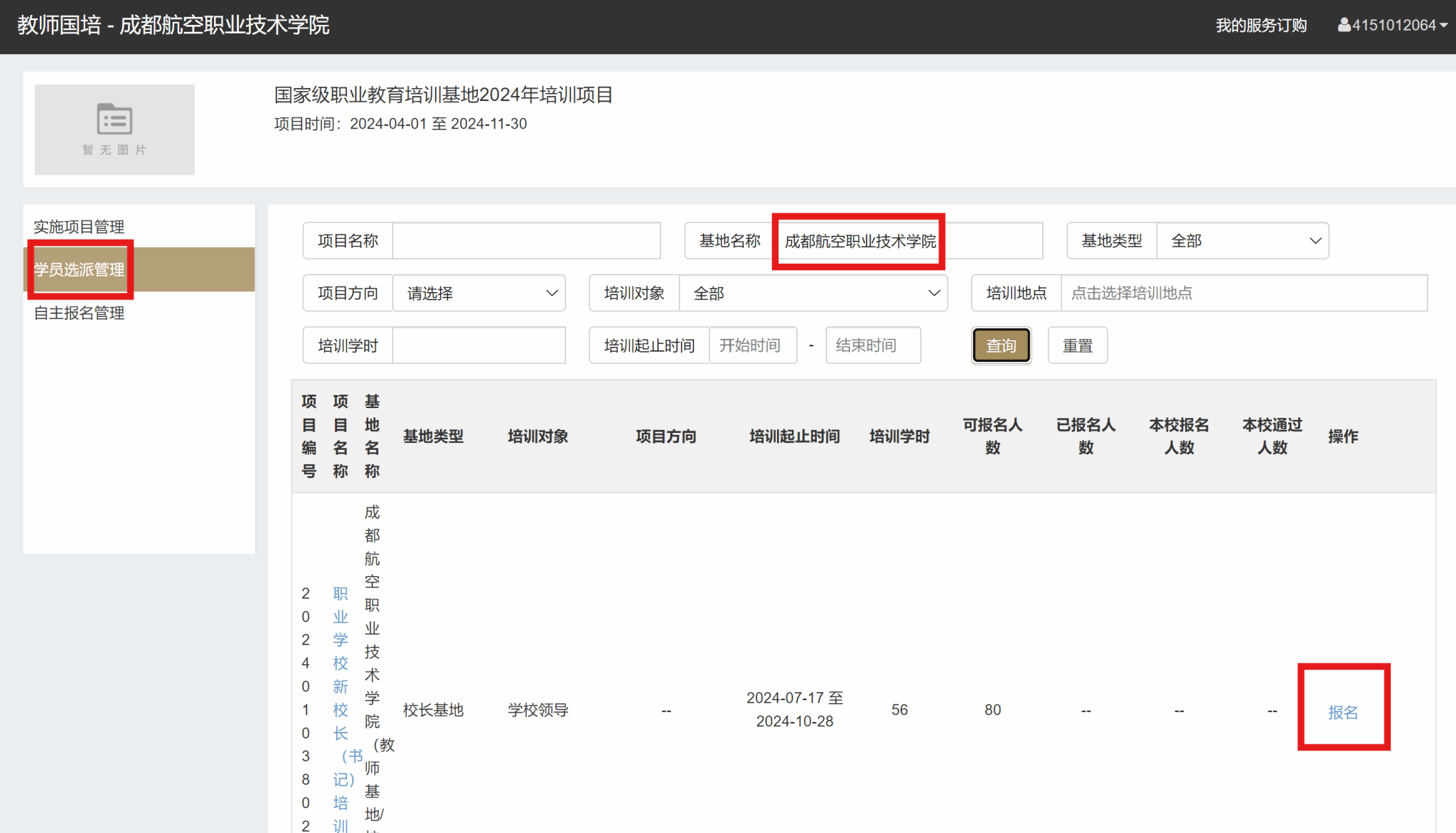Click the 查询 button

pyautogui.click(x=1001, y=345)
